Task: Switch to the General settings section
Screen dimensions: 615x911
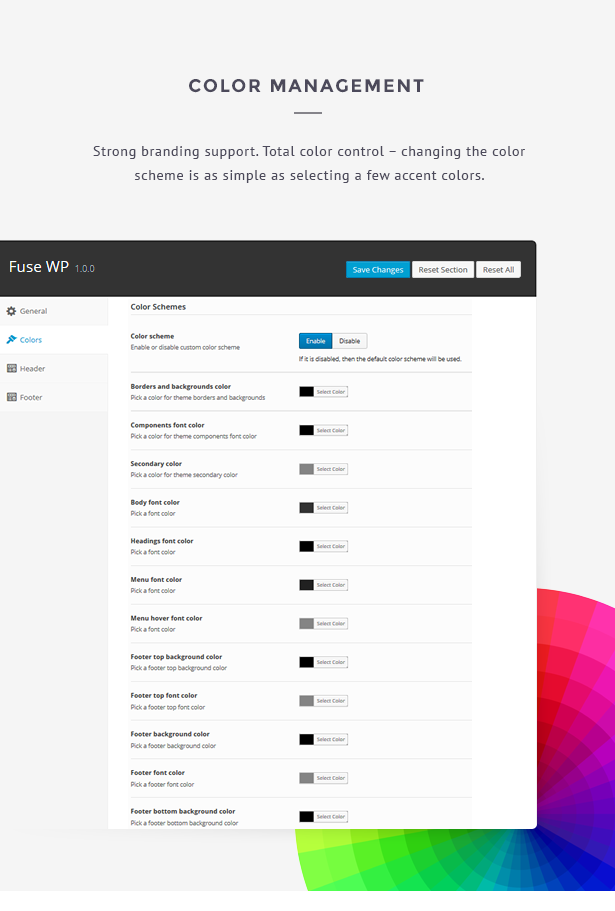Action: tap(35, 311)
